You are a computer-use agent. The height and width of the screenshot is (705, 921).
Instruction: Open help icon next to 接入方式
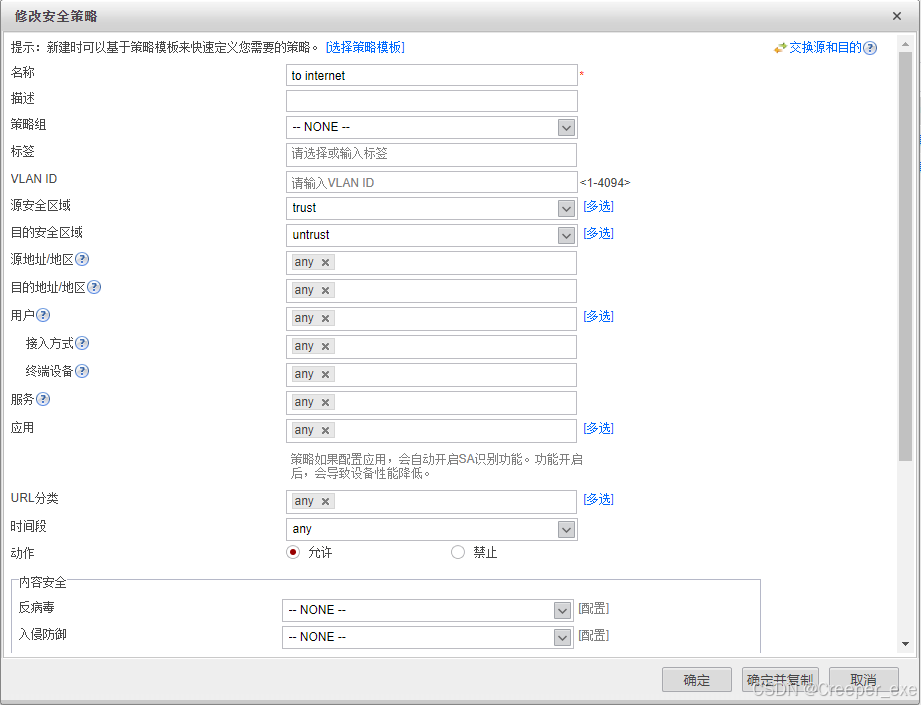82,343
